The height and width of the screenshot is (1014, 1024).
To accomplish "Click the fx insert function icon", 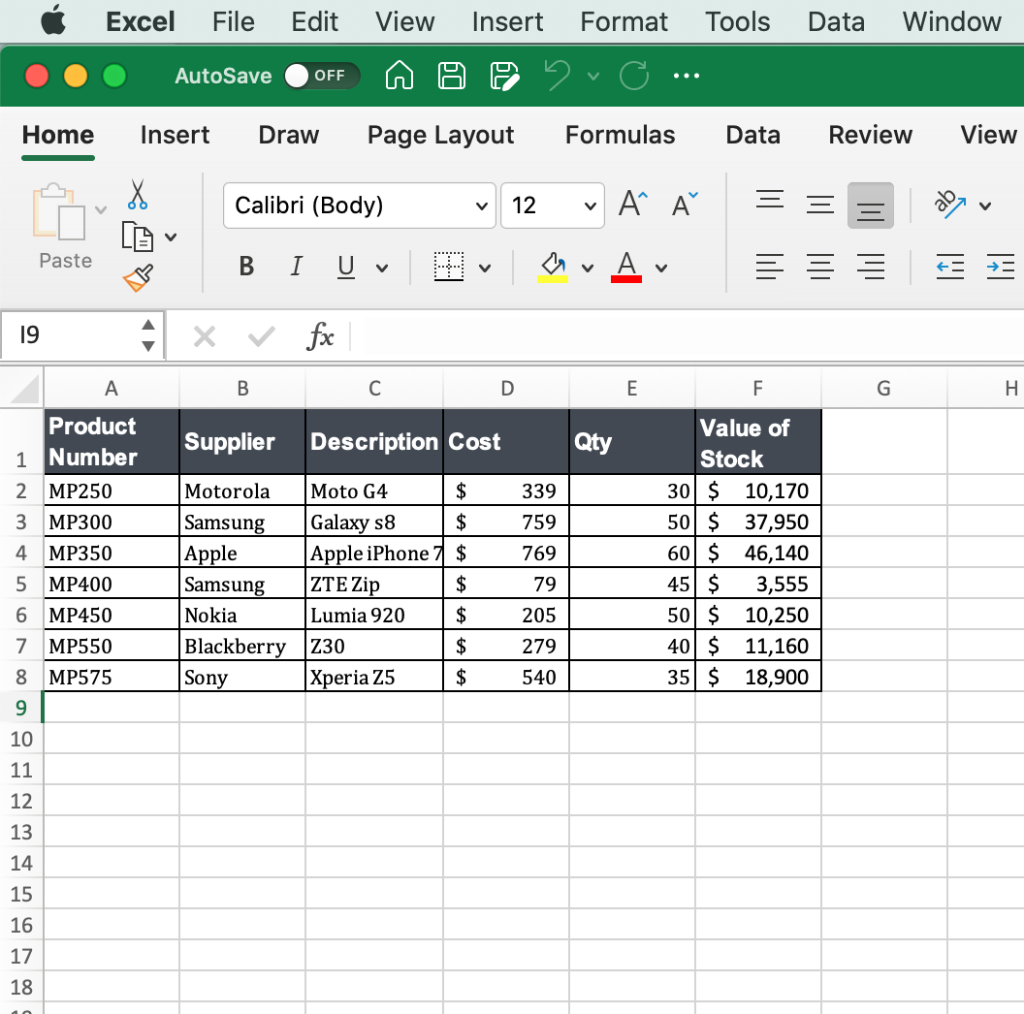I will (320, 336).
